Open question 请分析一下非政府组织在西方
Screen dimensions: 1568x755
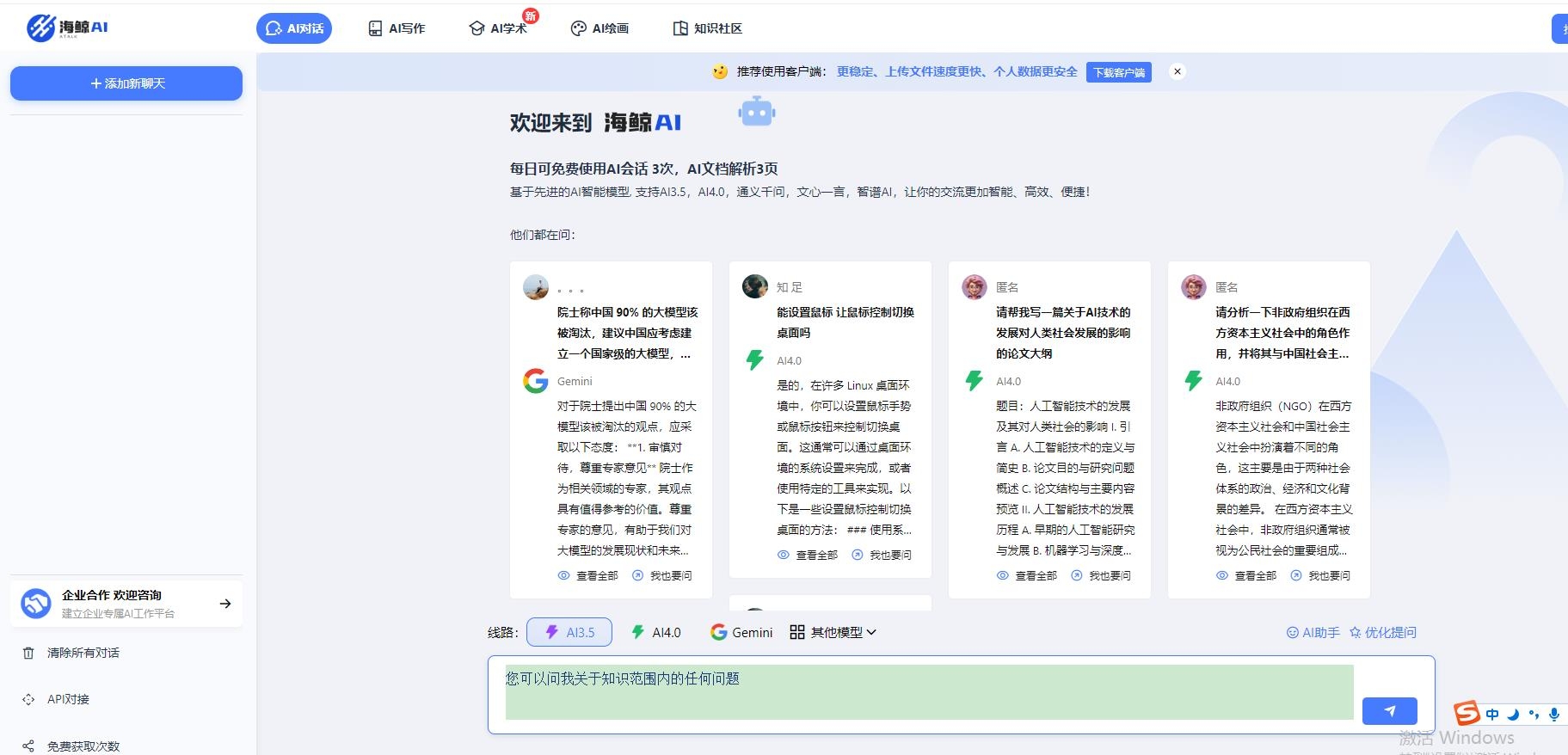[x=1282, y=333]
